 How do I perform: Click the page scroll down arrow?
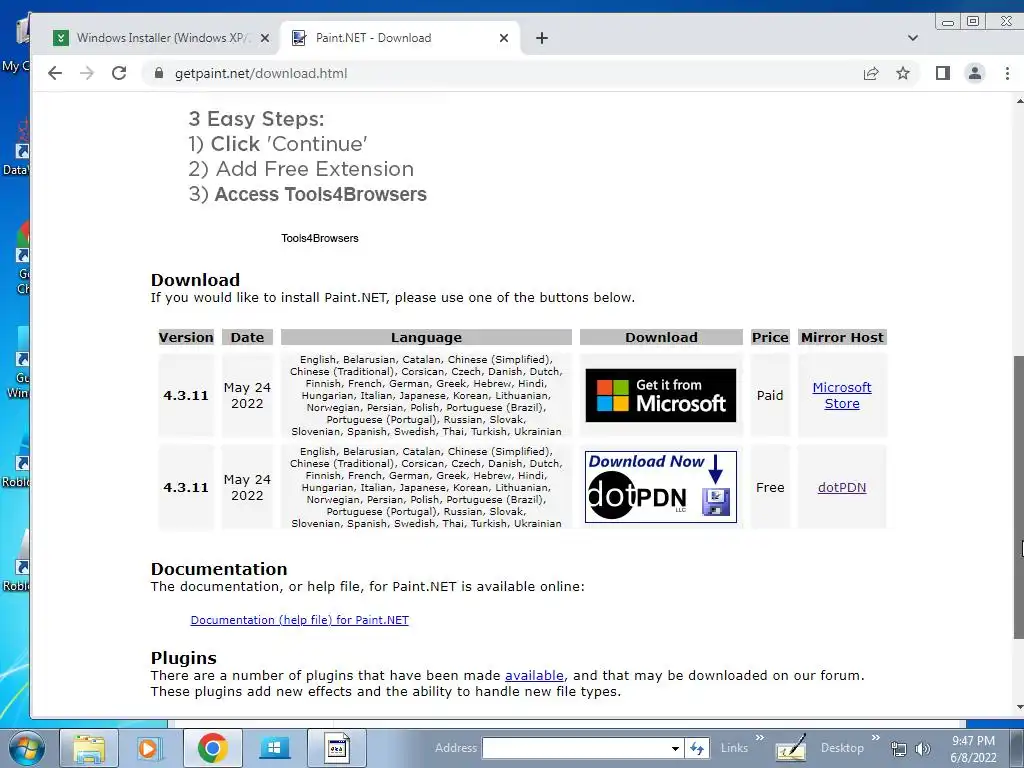(1019, 707)
